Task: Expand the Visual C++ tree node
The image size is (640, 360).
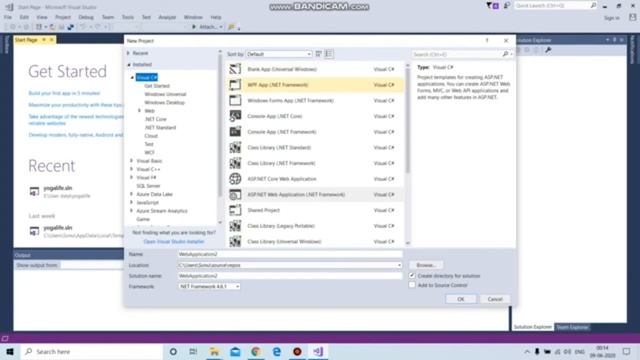Action: 131,169
